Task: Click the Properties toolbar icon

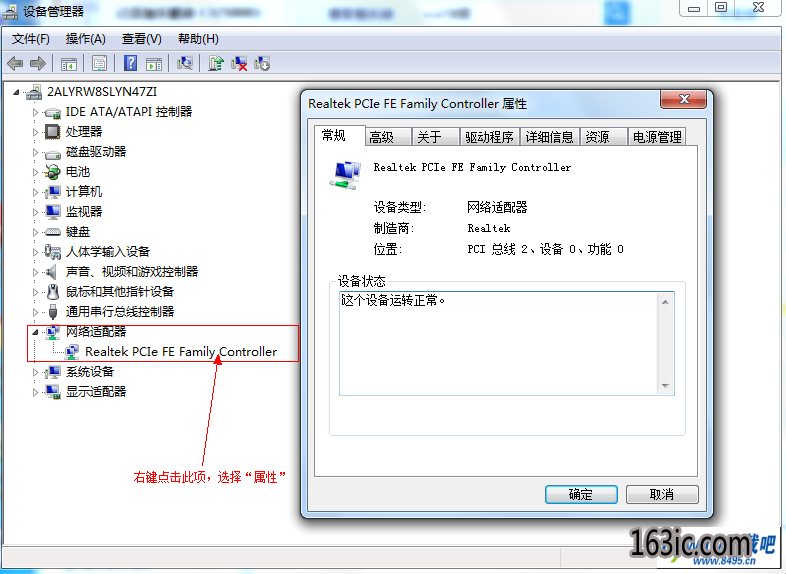Action: [x=99, y=64]
